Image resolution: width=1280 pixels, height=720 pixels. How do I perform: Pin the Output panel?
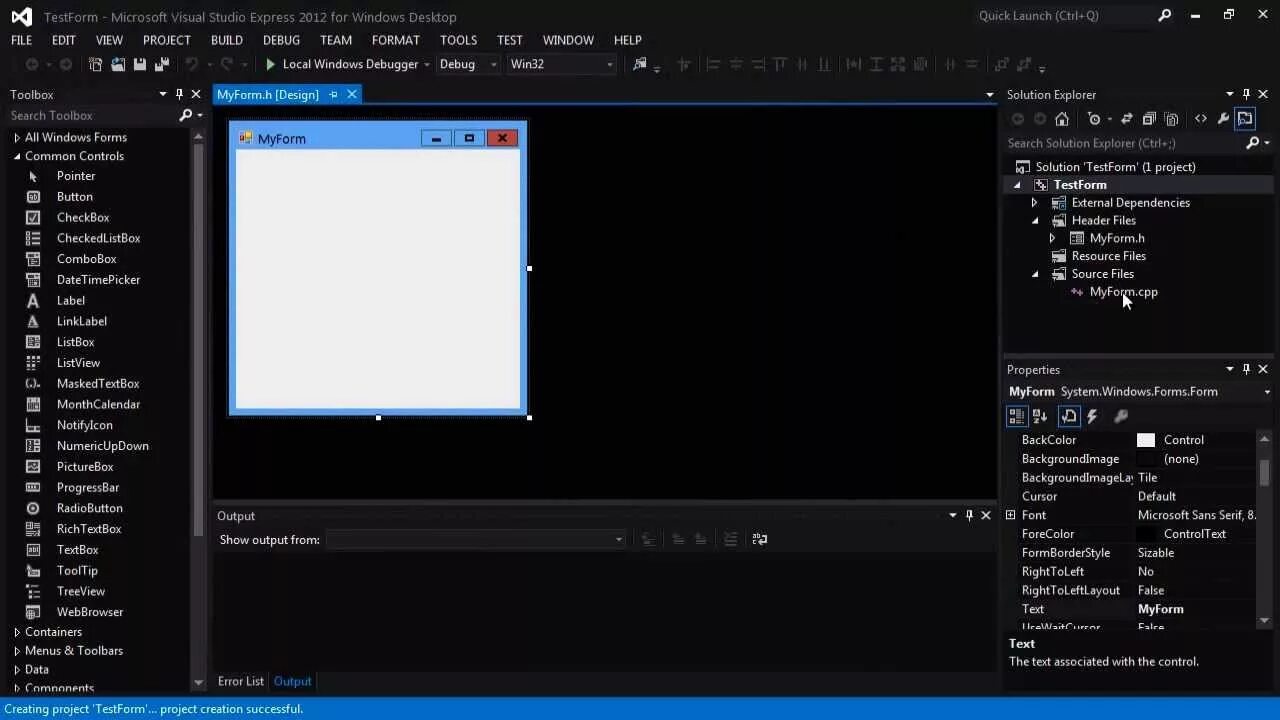point(969,515)
